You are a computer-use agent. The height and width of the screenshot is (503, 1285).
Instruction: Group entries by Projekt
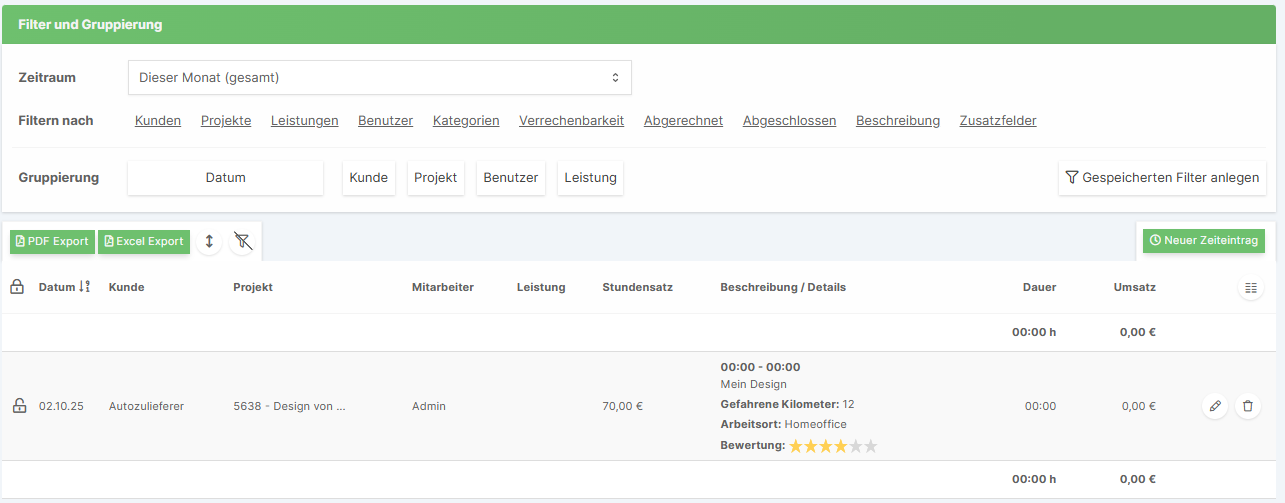coord(435,178)
